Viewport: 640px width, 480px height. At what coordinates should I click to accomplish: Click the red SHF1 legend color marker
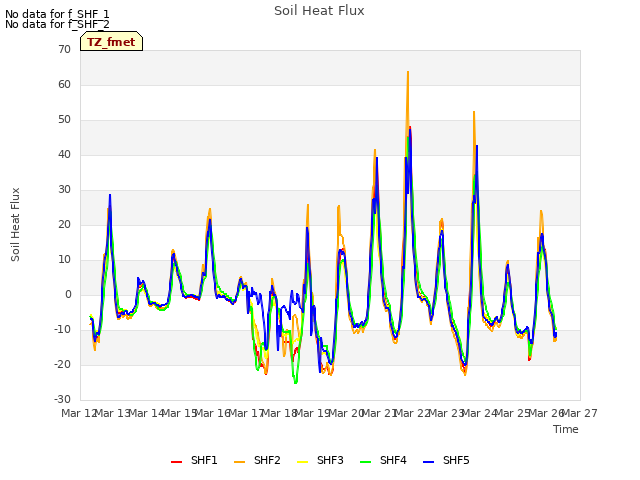(176, 462)
